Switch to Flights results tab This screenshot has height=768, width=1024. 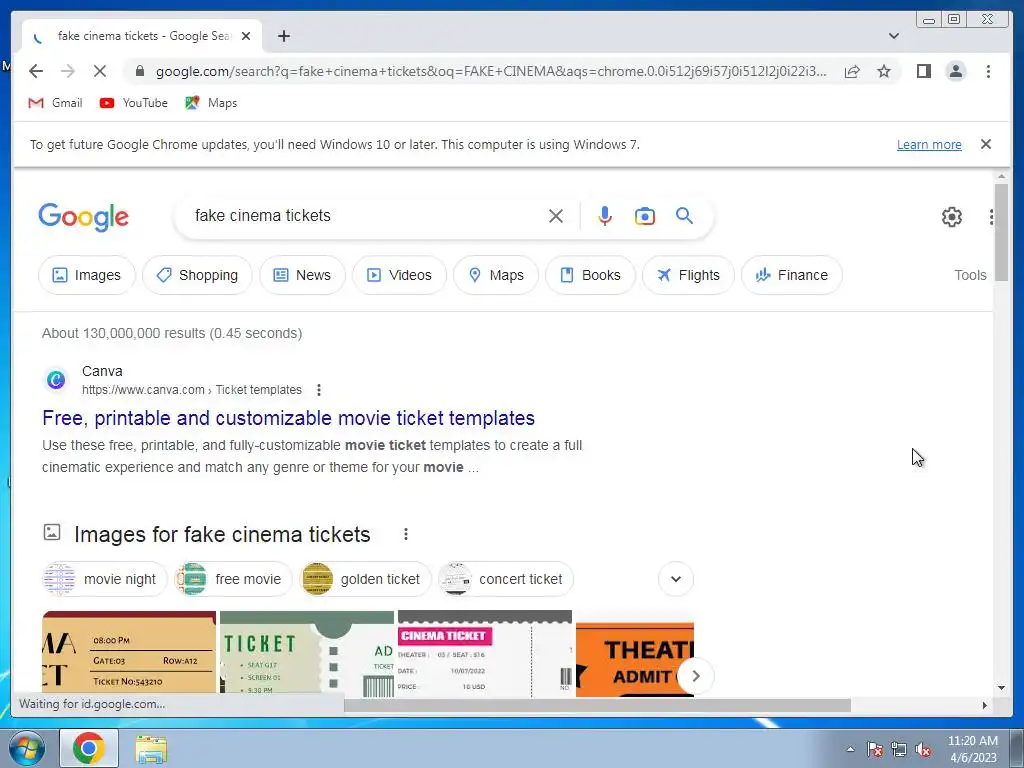point(688,275)
